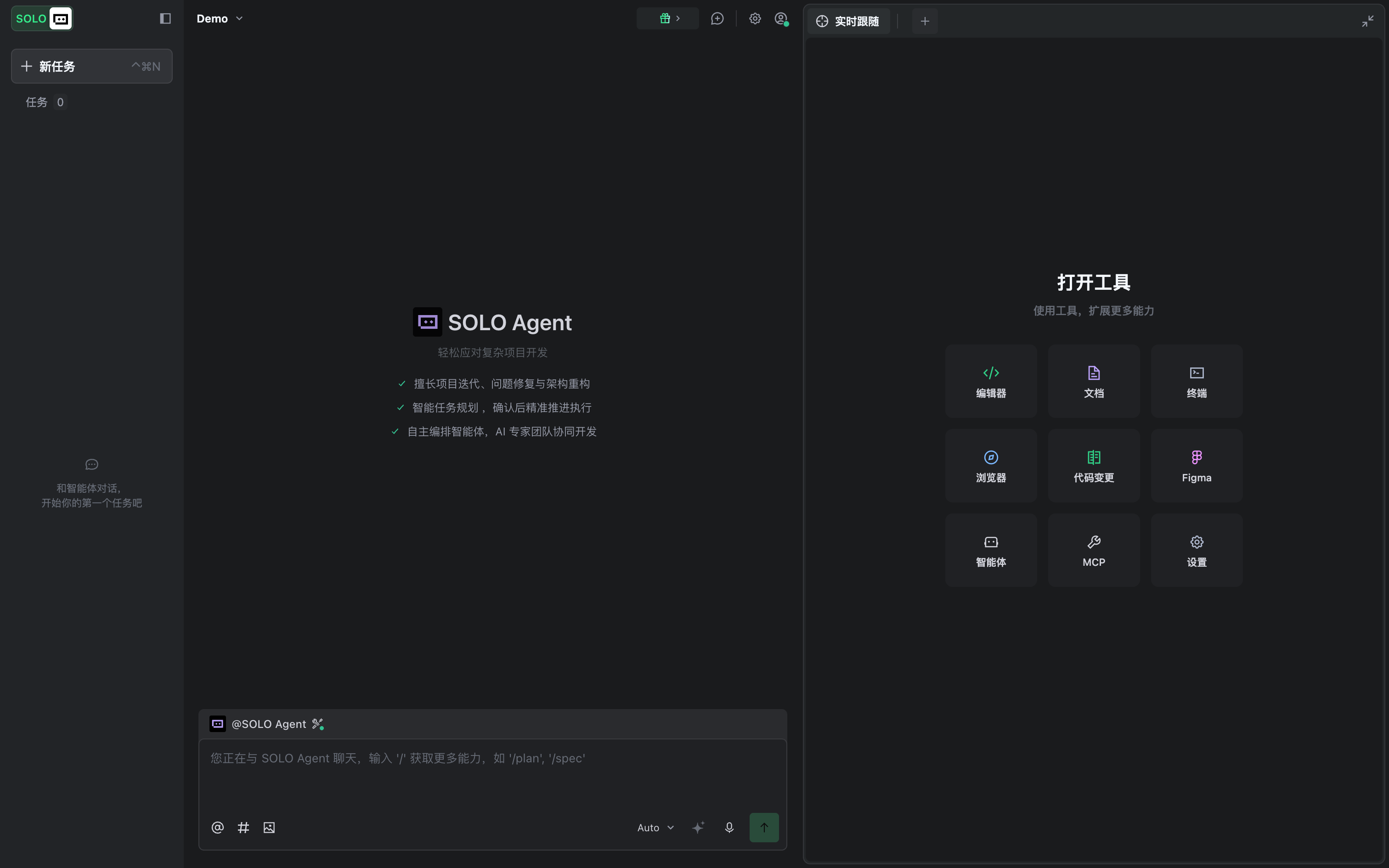
Task: Open the 文档 documents tool
Action: [x=1093, y=381]
